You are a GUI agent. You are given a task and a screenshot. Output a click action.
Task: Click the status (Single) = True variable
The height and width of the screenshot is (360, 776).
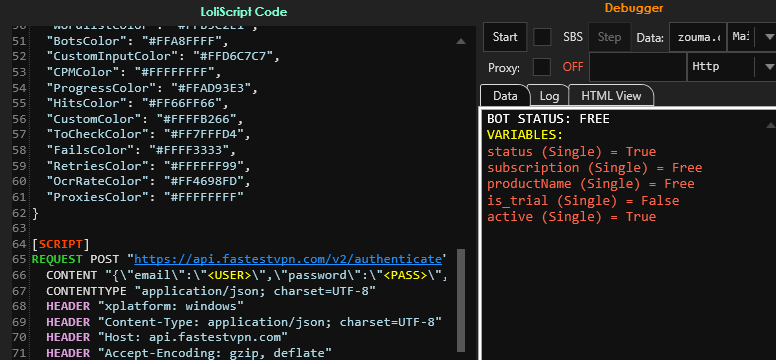572,152
